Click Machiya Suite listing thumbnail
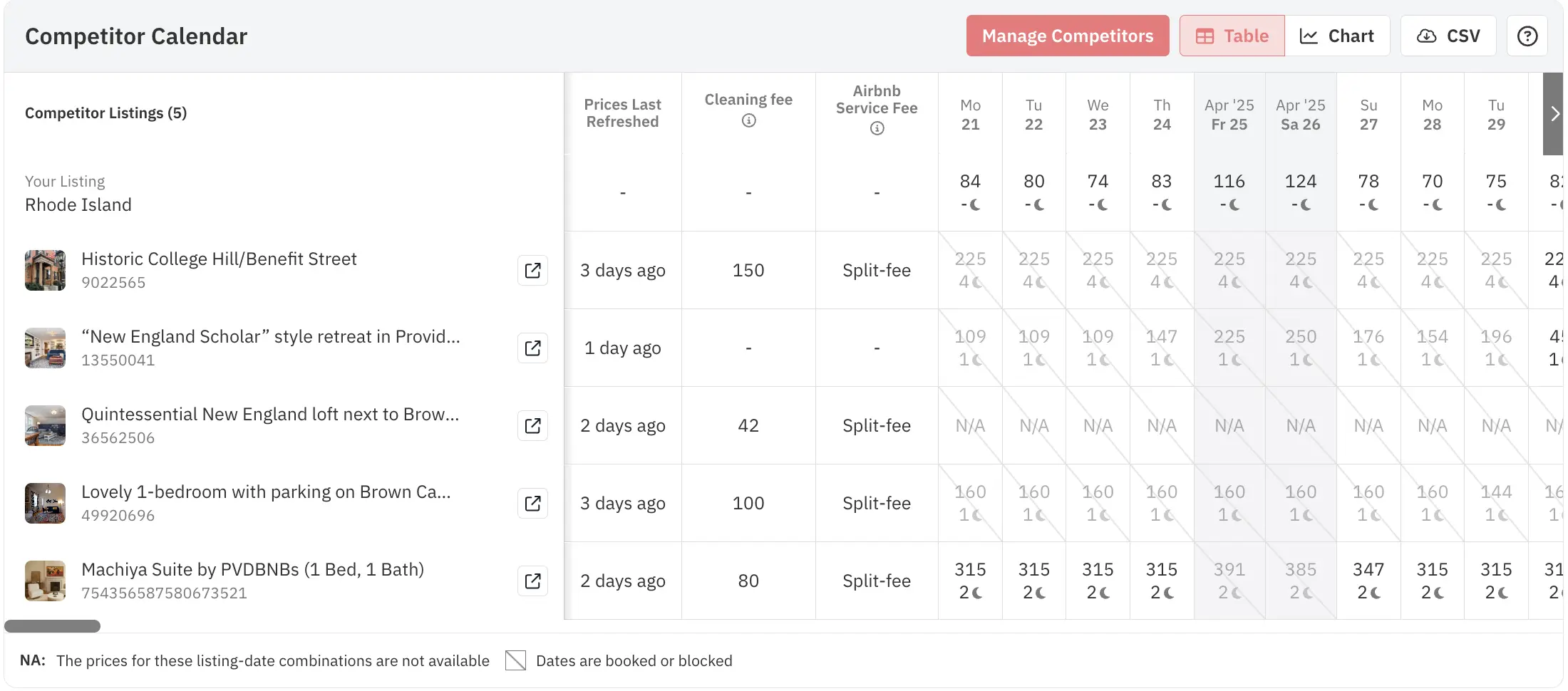 click(45, 581)
